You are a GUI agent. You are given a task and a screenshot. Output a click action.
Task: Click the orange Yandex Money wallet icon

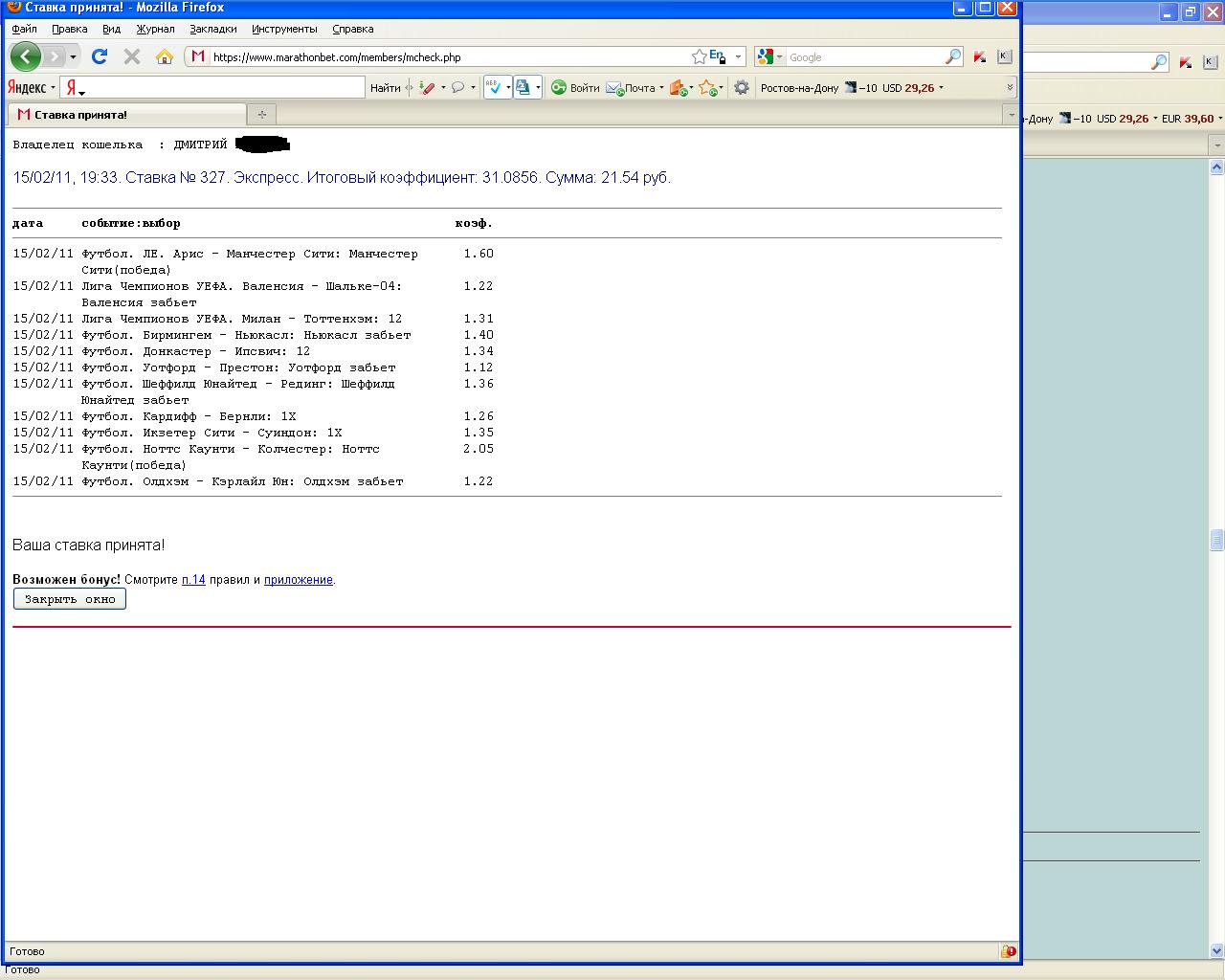pyautogui.click(x=678, y=88)
